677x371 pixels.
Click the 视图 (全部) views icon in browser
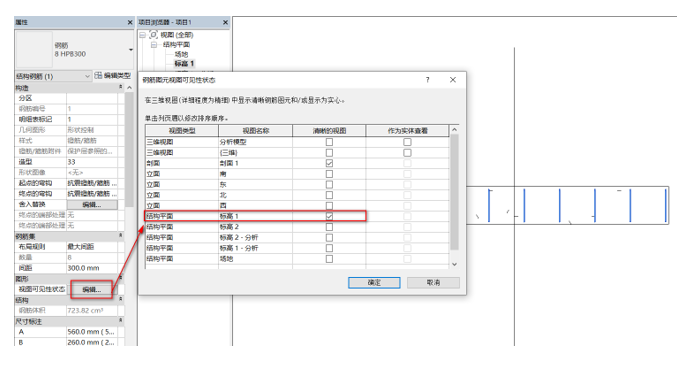(x=153, y=35)
